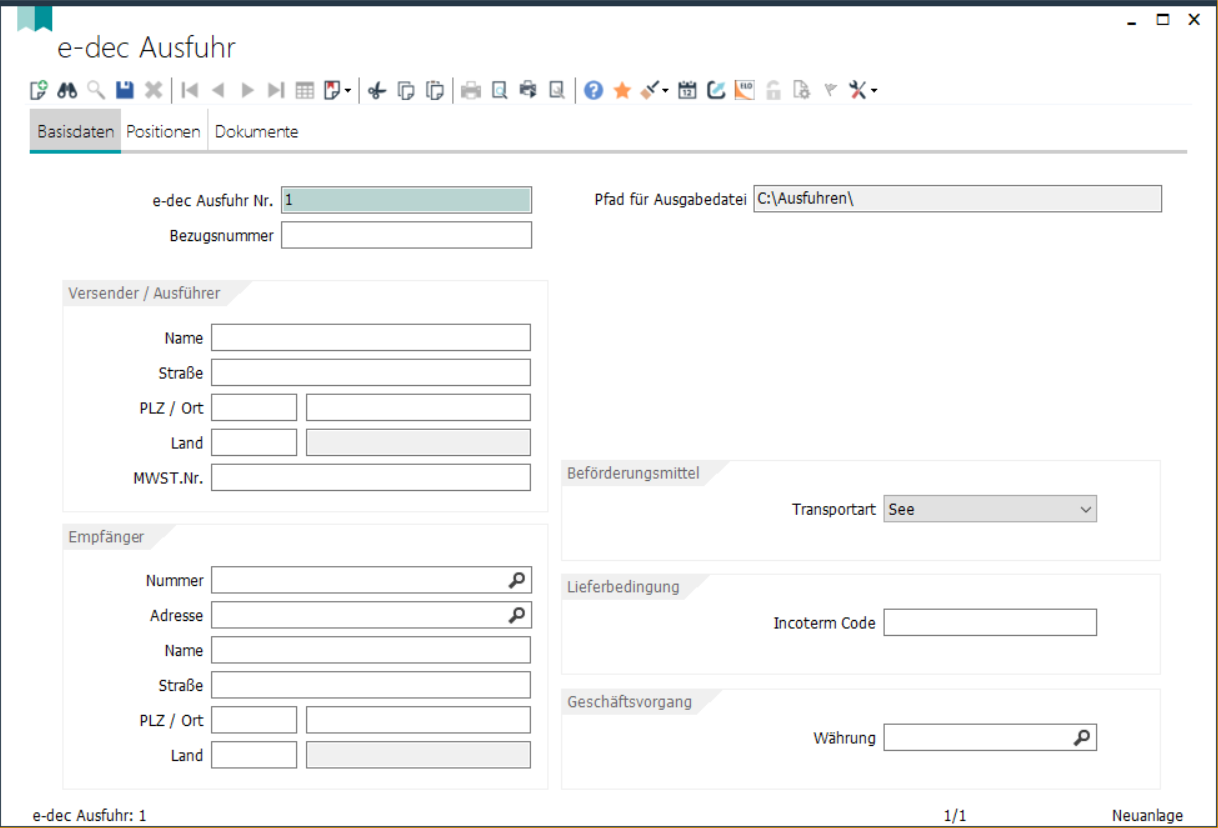Jump to first record with the first-arrow icon
The width and height of the screenshot is (1218, 828).
point(189,91)
